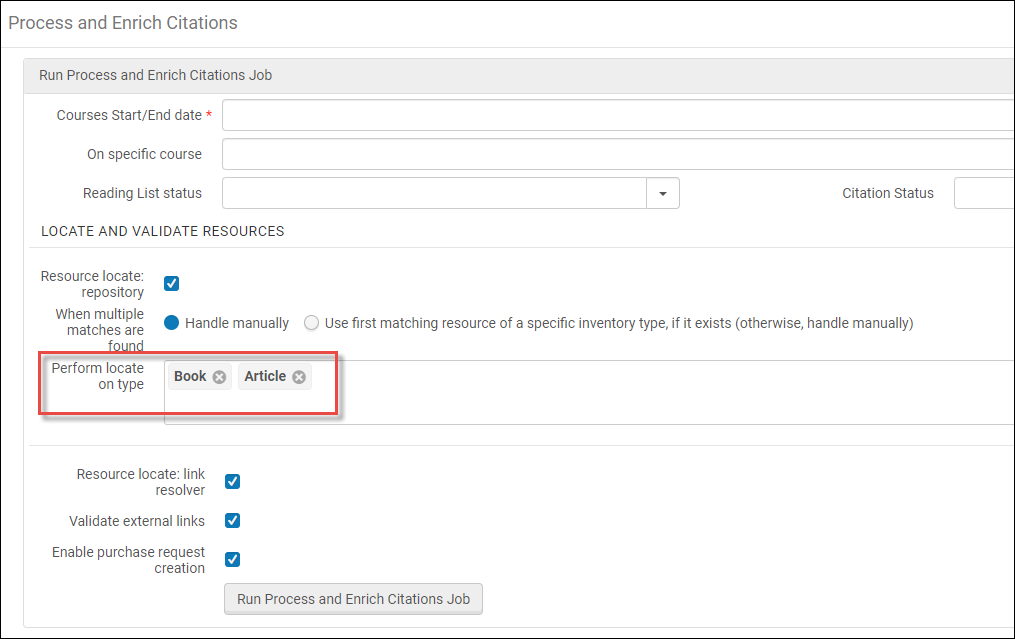Choose Use first matching resource radio option
Image resolution: width=1015 pixels, height=639 pixels.
(312, 323)
